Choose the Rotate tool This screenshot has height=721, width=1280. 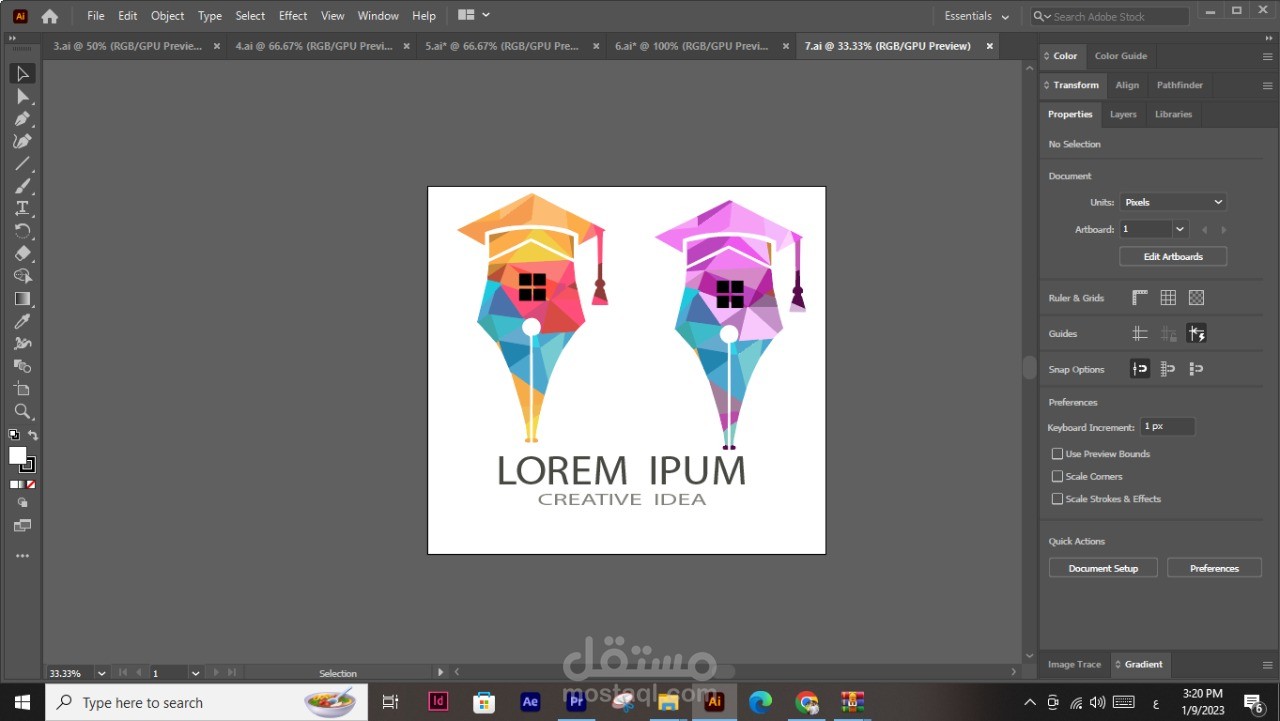tap(22, 231)
